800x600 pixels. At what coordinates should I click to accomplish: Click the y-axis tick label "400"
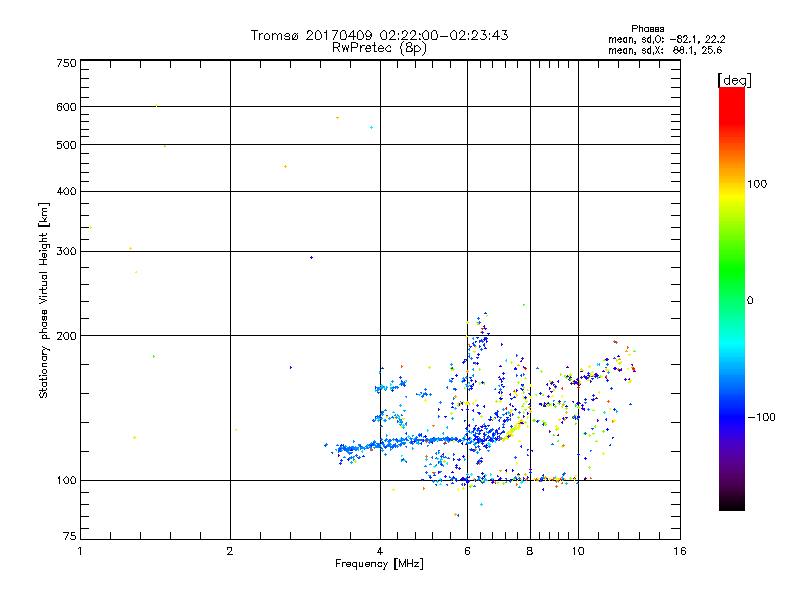(66, 191)
